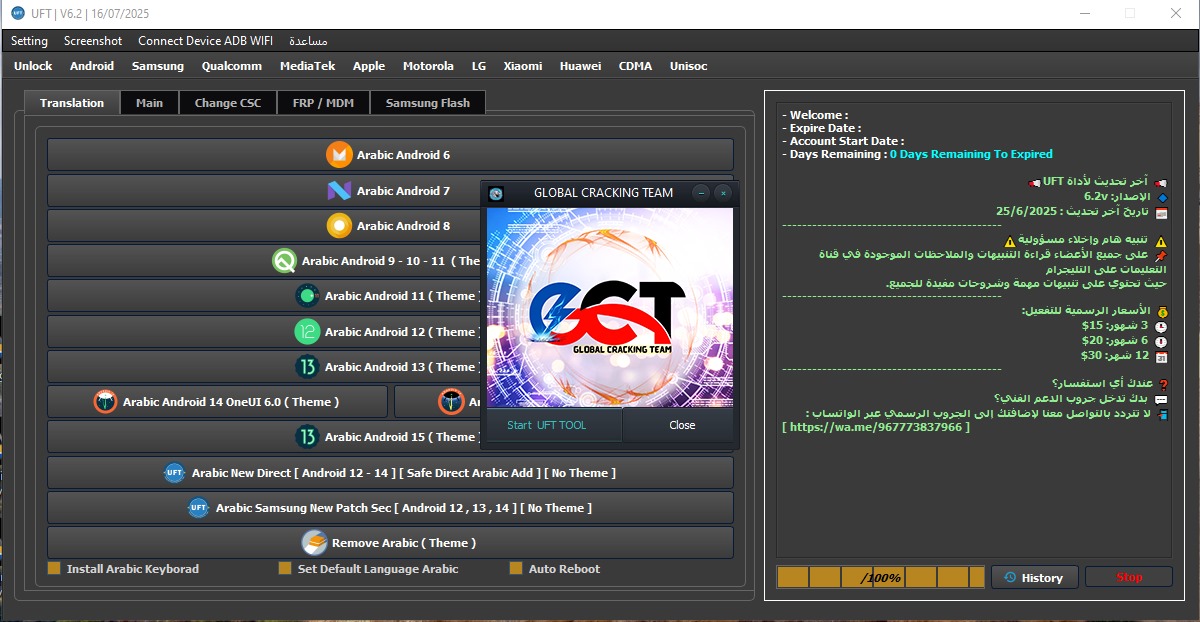The height and width of the screenshot is (622, 1200).
Task: Click the green 12 icon for Arabic Android 12
Action: click(x=307, y=331)
